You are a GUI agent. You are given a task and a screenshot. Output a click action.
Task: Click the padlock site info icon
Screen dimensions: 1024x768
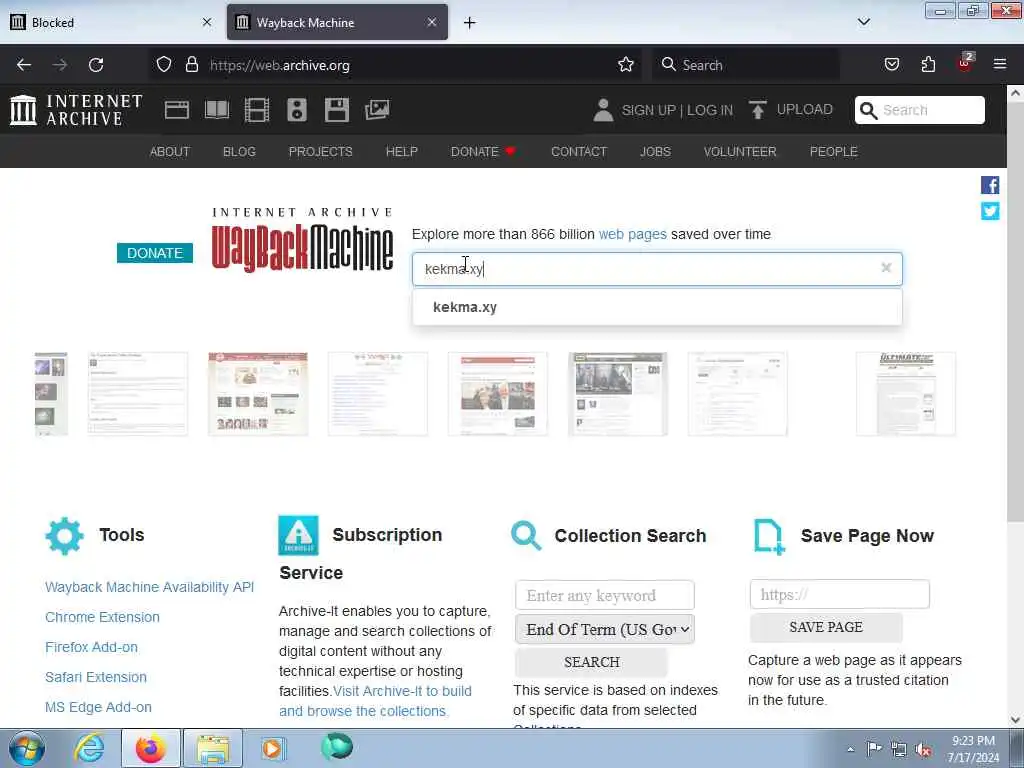(191, 65)
